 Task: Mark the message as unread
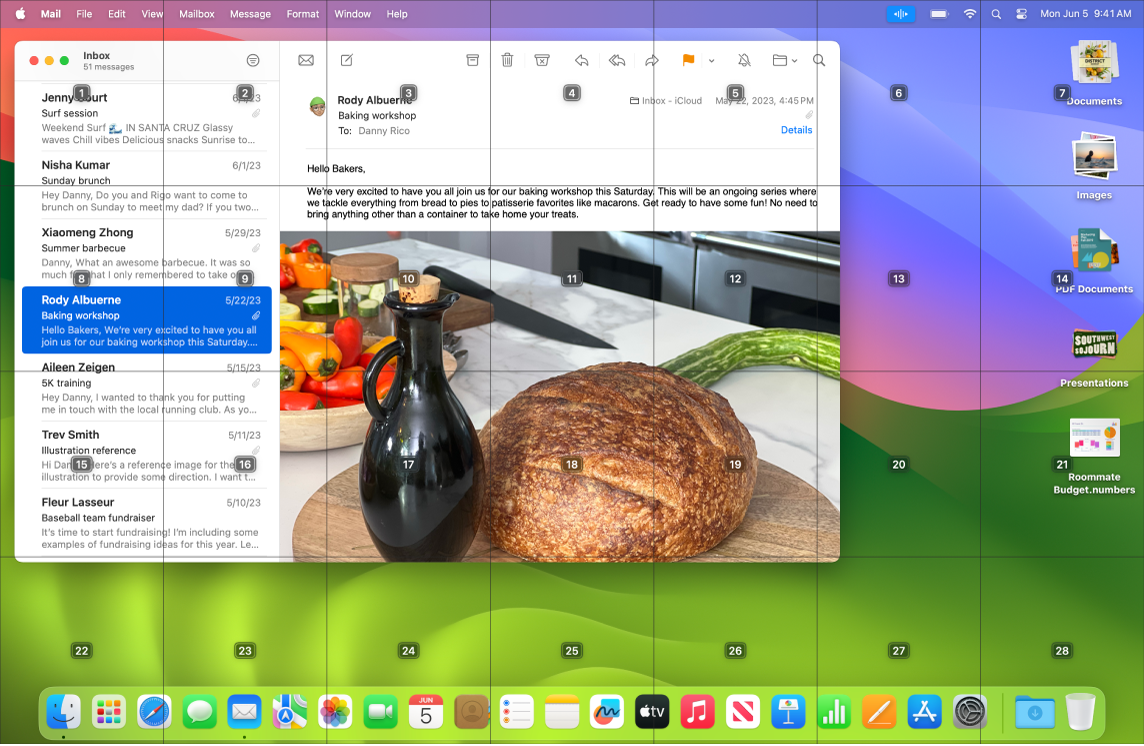tap(305, 60)
